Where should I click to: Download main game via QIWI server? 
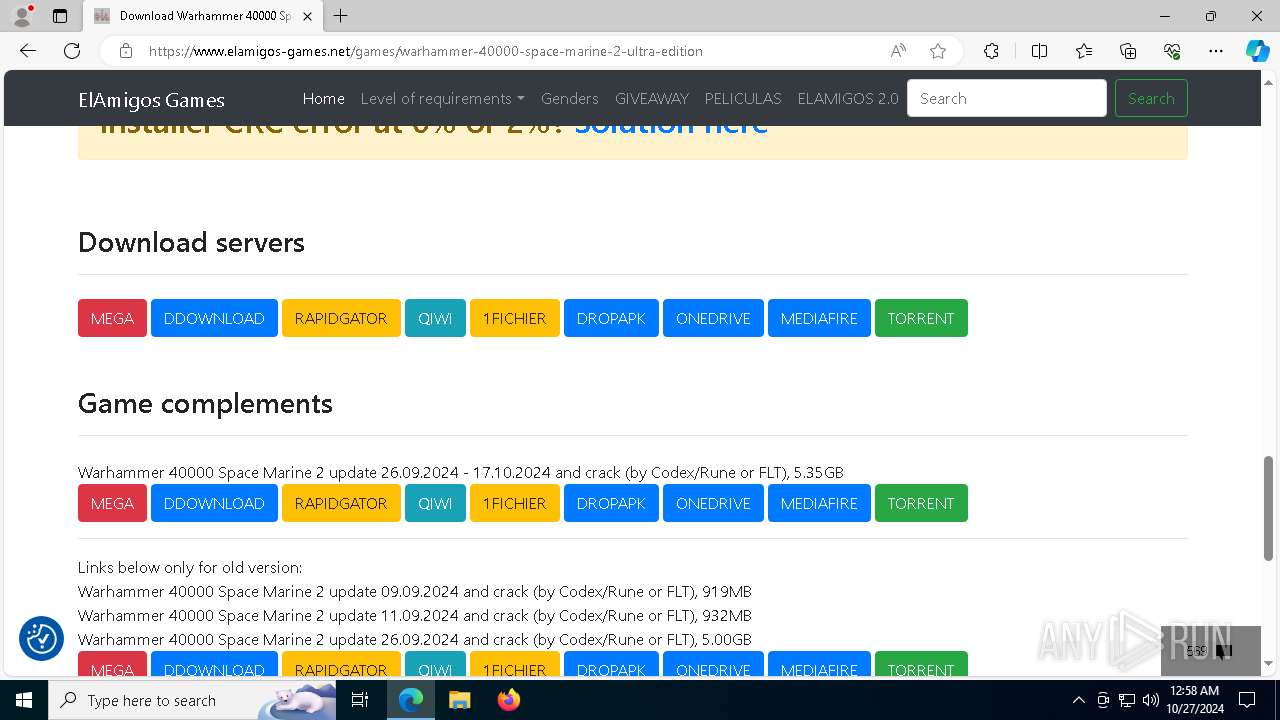(435, 318)
